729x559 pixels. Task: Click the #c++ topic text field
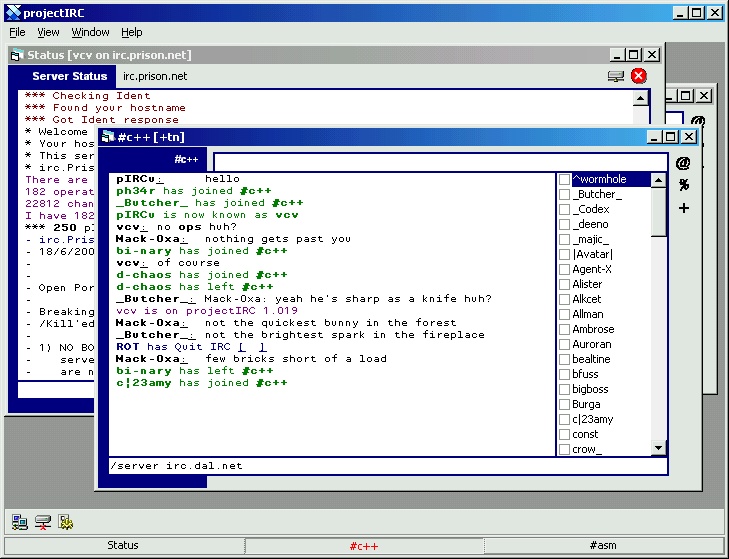440,161
